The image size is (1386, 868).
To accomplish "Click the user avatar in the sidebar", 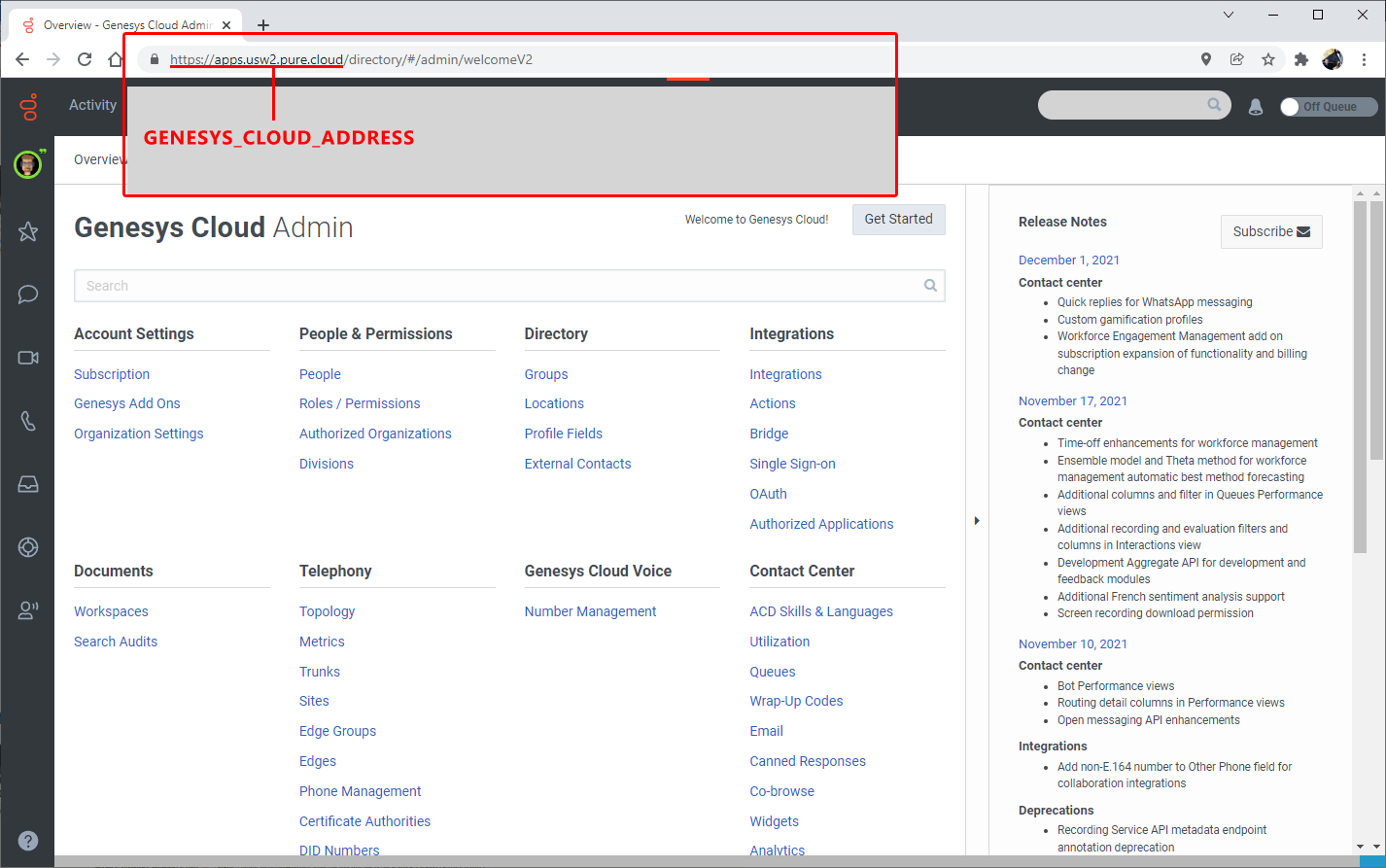I will coord(28,164).
